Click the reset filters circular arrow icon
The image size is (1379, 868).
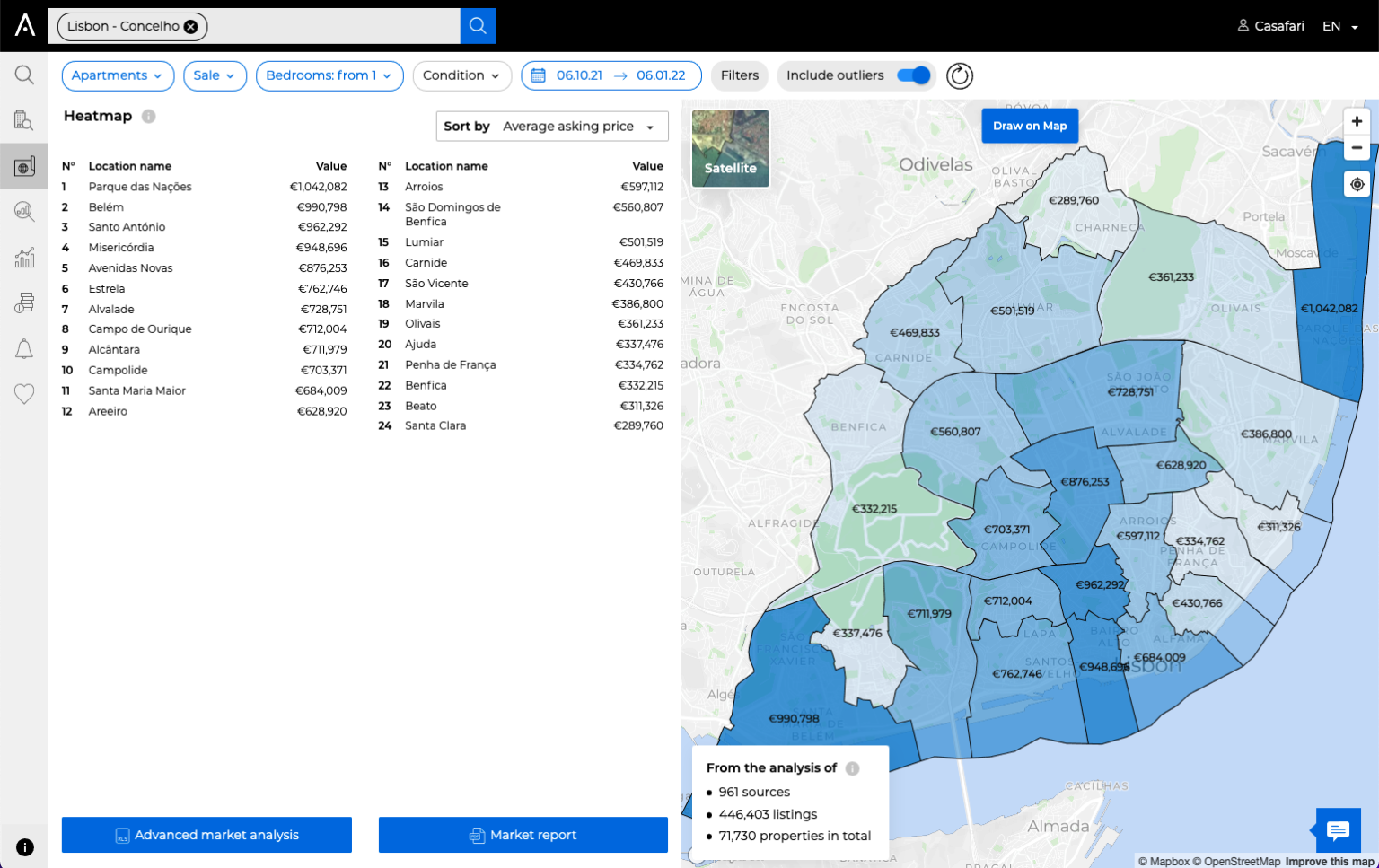pyautogui.click(x=959, y=76)
